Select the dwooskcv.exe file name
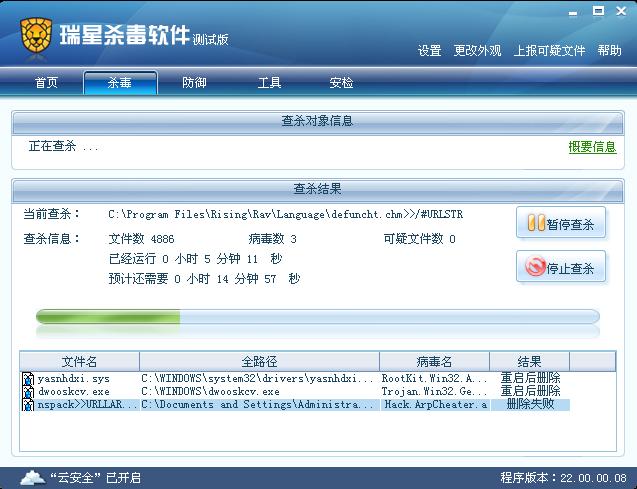Viewport: 637px width, 489px height. [x=74, y=392]
